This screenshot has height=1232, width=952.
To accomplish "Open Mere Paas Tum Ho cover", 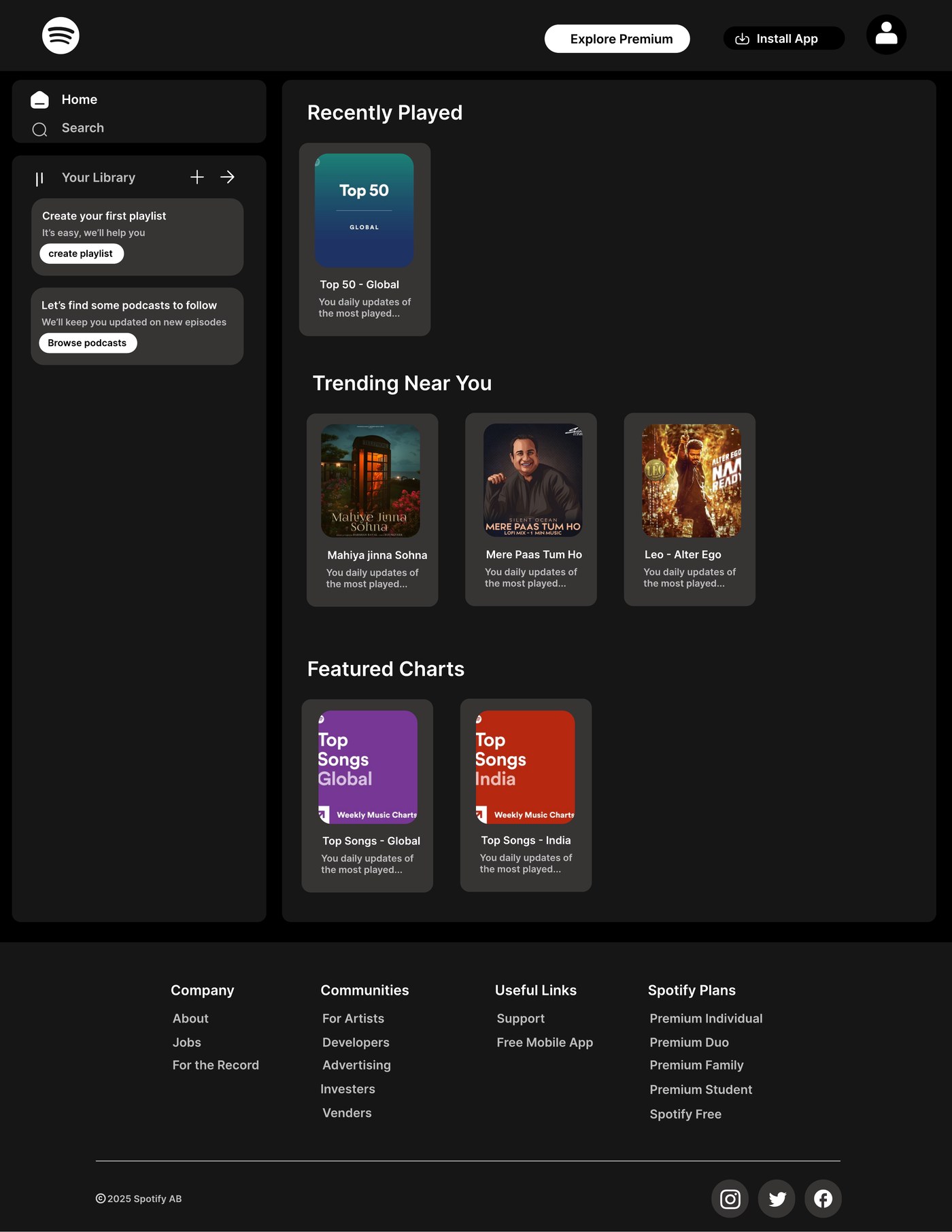I will click(x=532, y=480).
